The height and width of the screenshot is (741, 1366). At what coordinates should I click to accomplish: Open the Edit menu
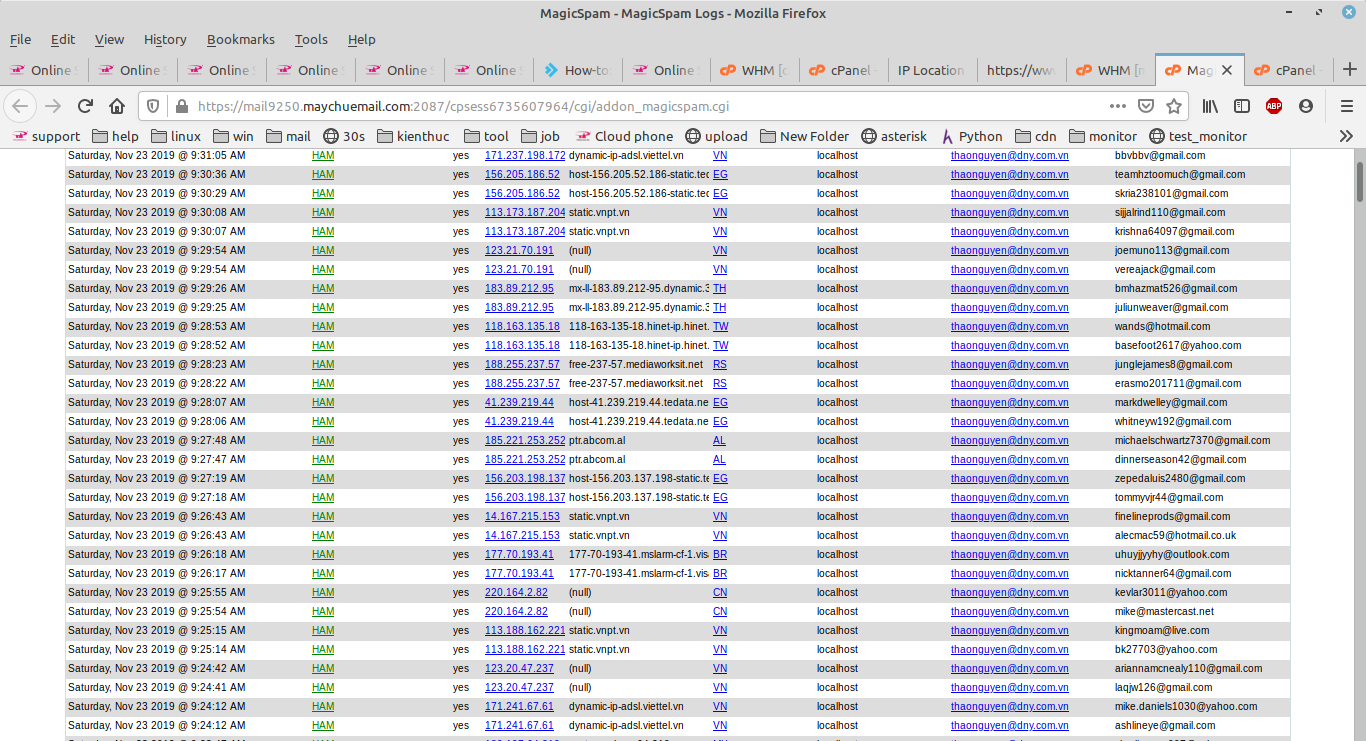pyautogui.click(x=63, y=39)
